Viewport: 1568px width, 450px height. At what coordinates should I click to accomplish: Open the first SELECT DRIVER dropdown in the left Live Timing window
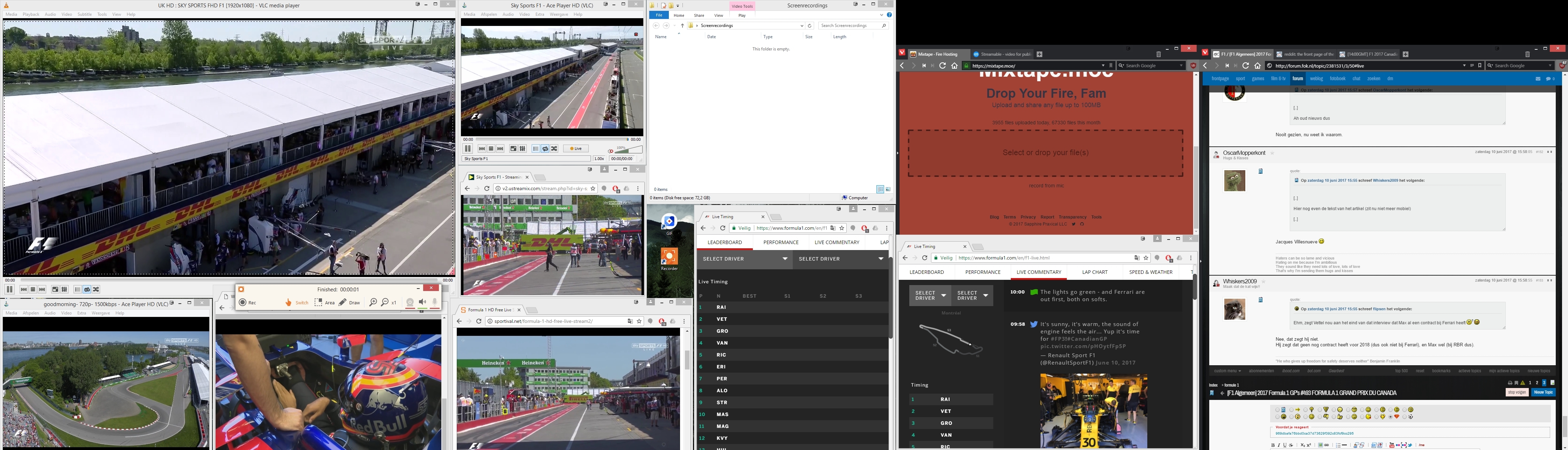pyautogui.click(x=744, y=259)
